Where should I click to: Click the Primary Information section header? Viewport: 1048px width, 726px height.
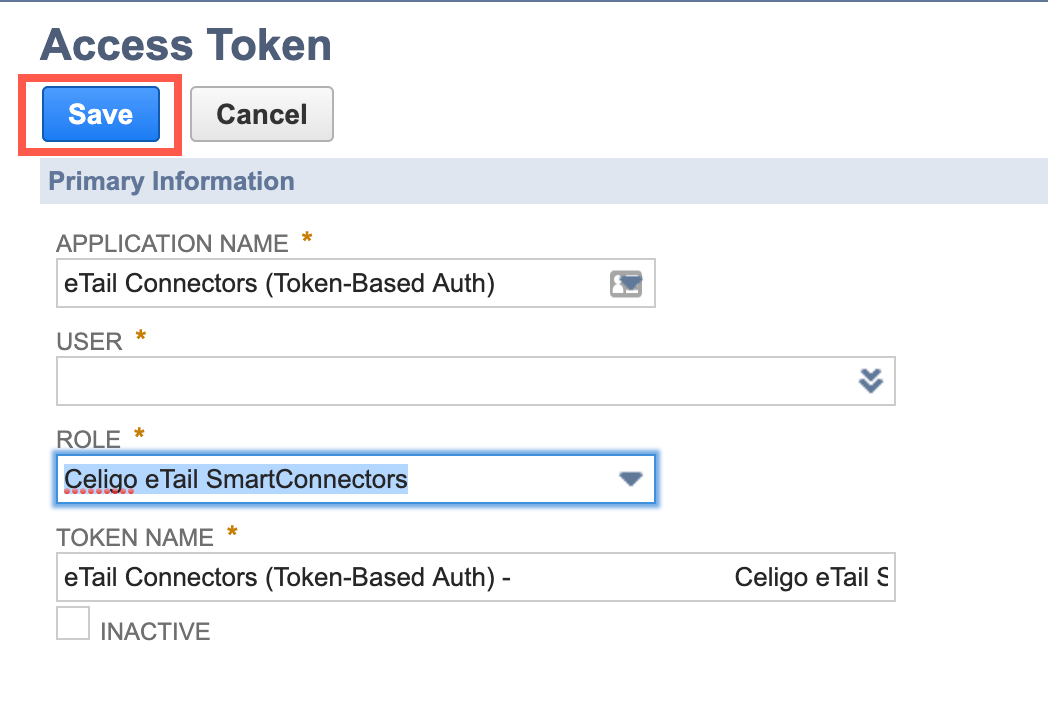(170, 181)
